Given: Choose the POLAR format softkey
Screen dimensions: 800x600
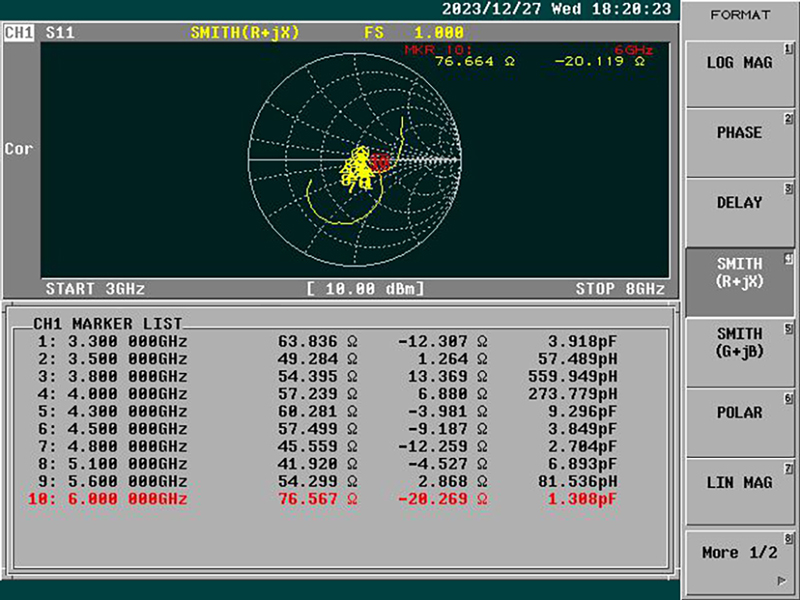Looking at the screenshot, I should [739, 422].
